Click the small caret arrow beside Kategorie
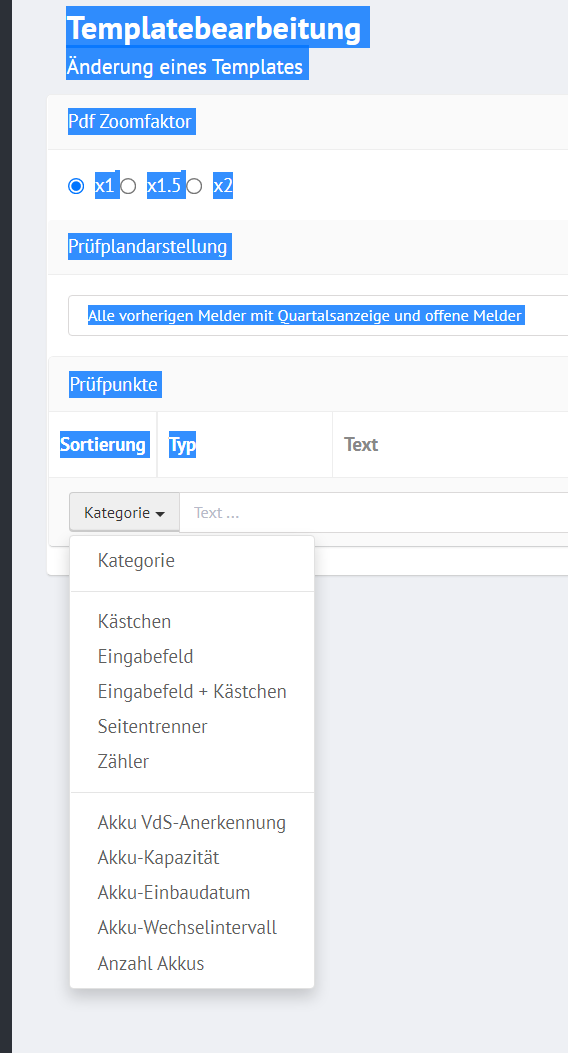 tap(160, 514)
